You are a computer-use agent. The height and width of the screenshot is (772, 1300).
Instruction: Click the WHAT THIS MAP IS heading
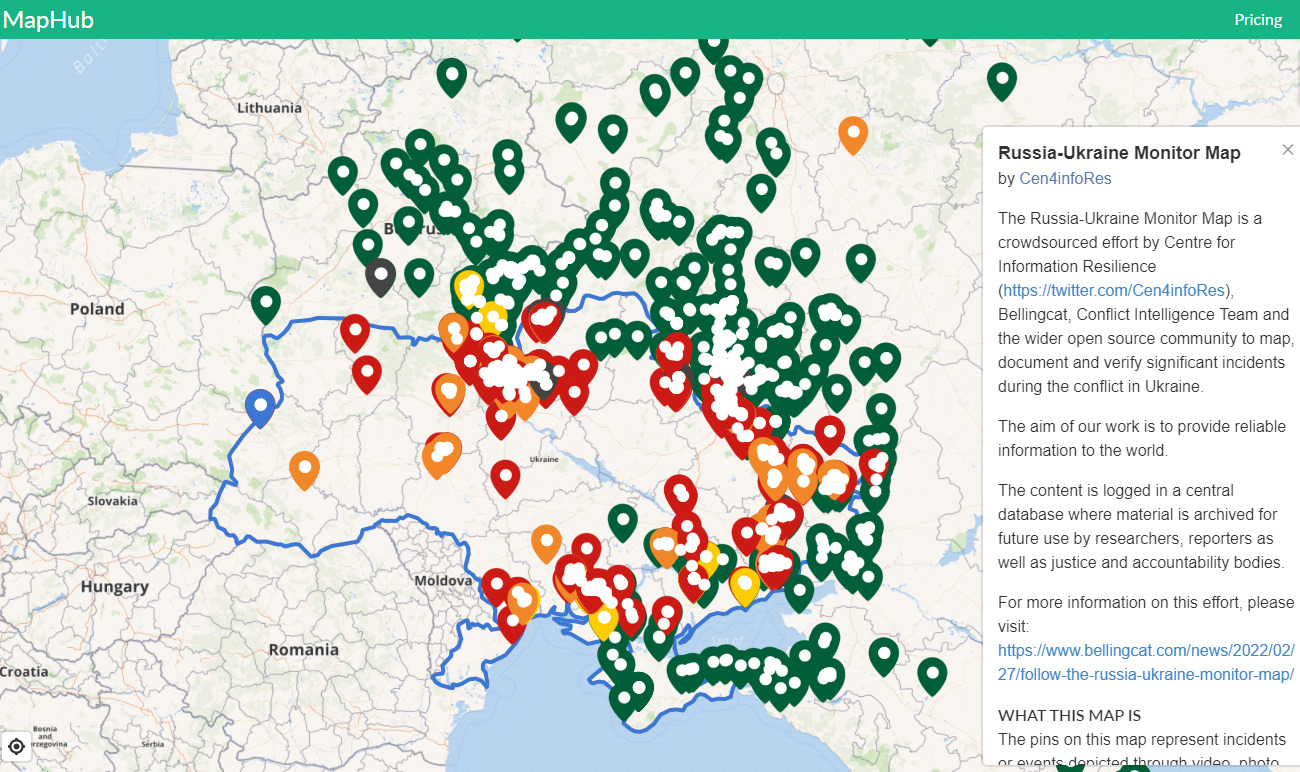click(1069, 715)
